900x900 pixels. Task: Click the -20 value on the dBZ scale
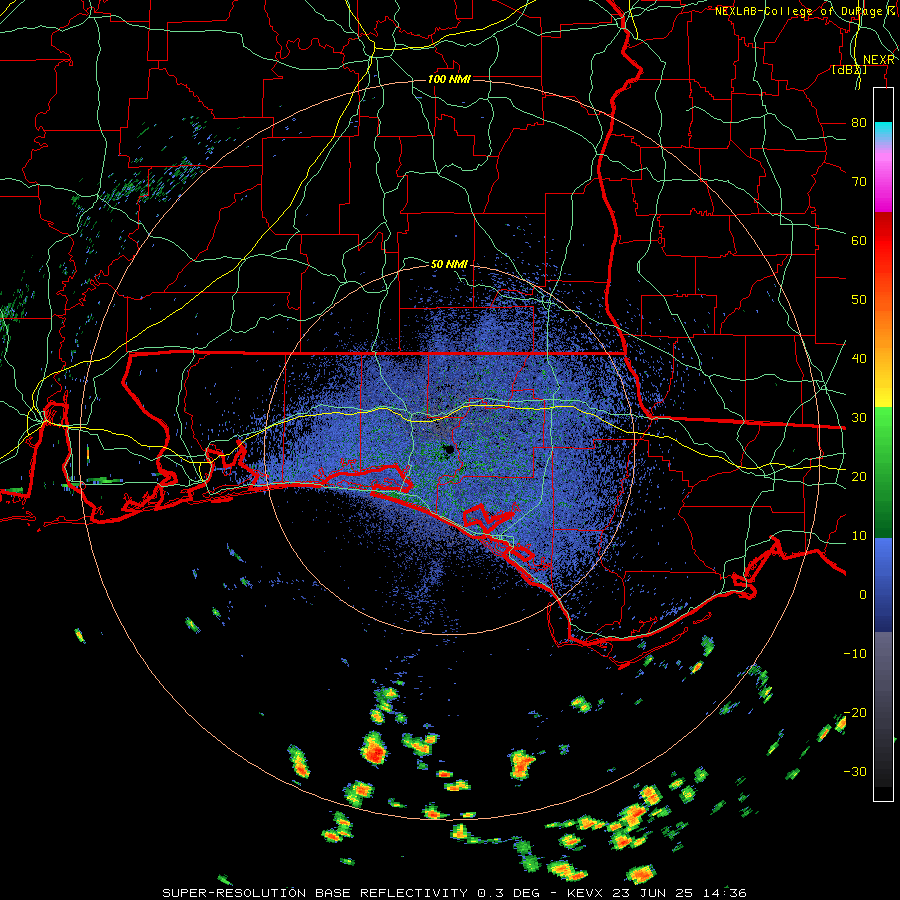tap(855, 712)
